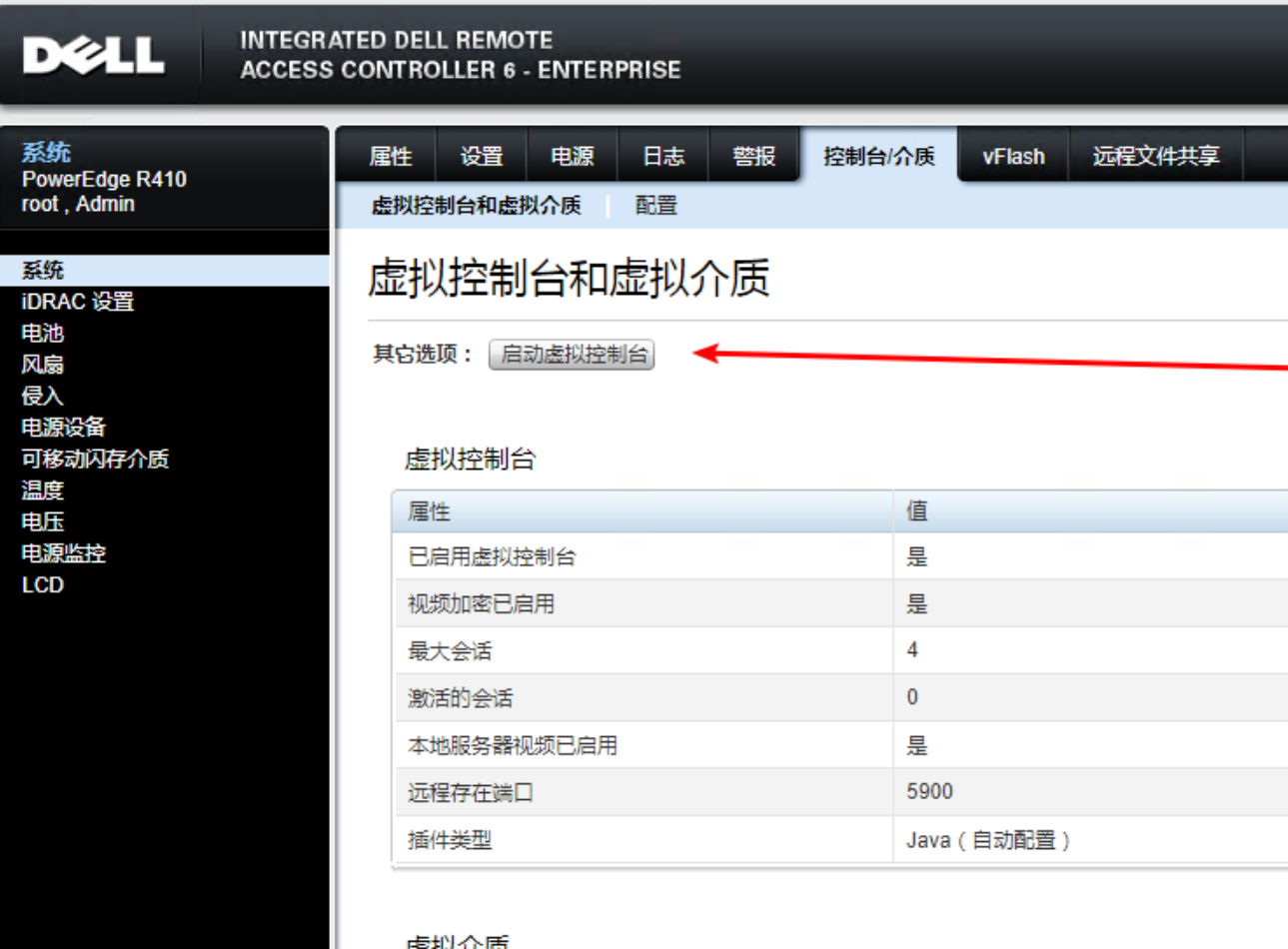Open the 属性 tab
The height and width of the screenshot is (949, 1288).
pyautogui.click(x=390, y=157)
